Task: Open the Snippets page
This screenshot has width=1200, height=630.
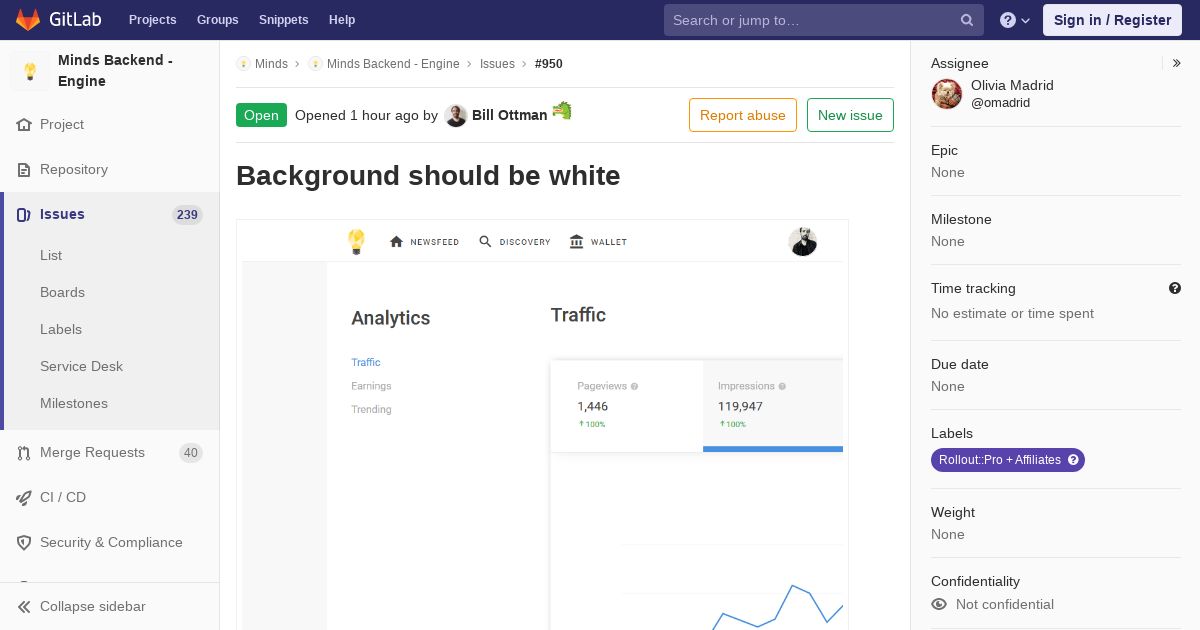Action: [x=284, y=20]
